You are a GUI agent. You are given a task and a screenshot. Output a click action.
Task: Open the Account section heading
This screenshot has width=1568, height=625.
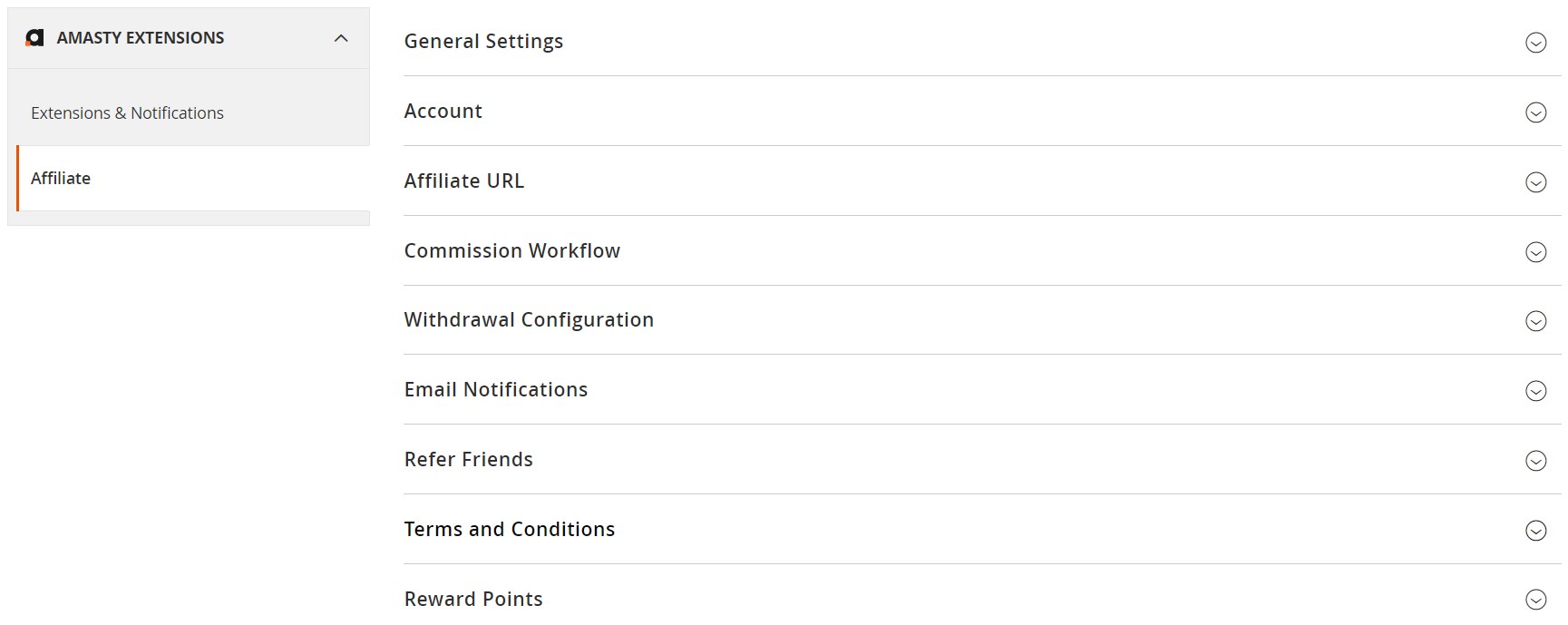443,112
